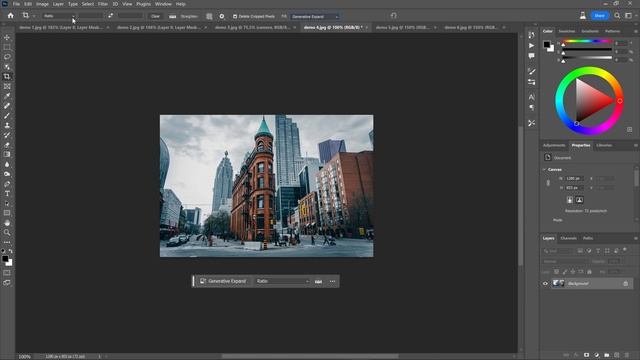
Task: Open the Crop tool preset picker arrow
Action: [x=34, y=16]
